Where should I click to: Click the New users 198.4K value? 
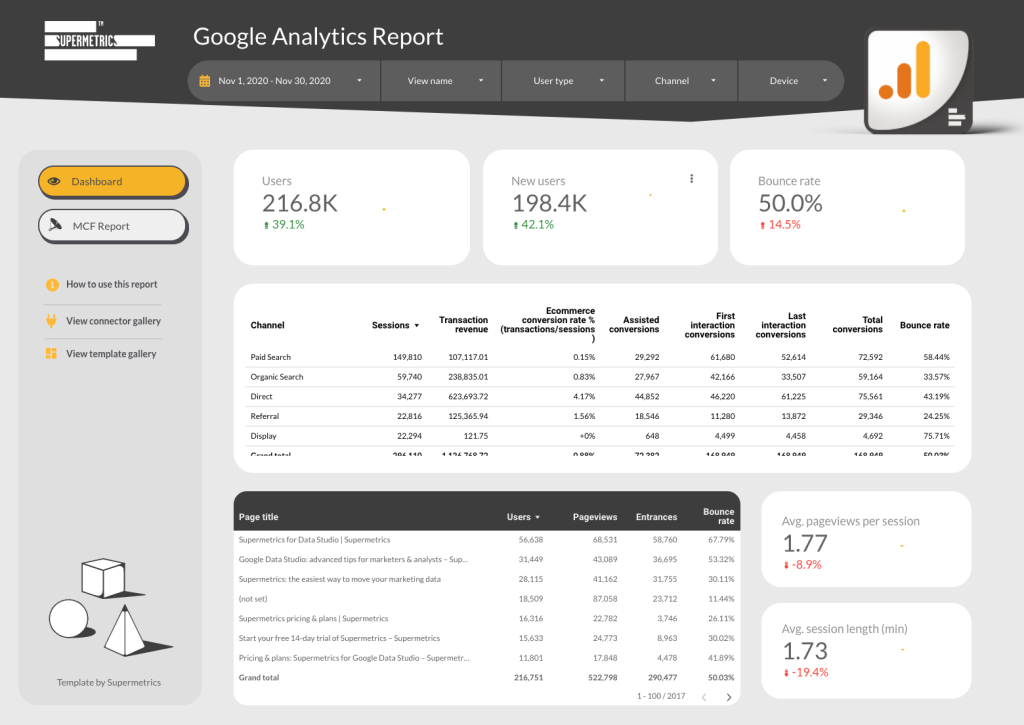coord(549,204)
